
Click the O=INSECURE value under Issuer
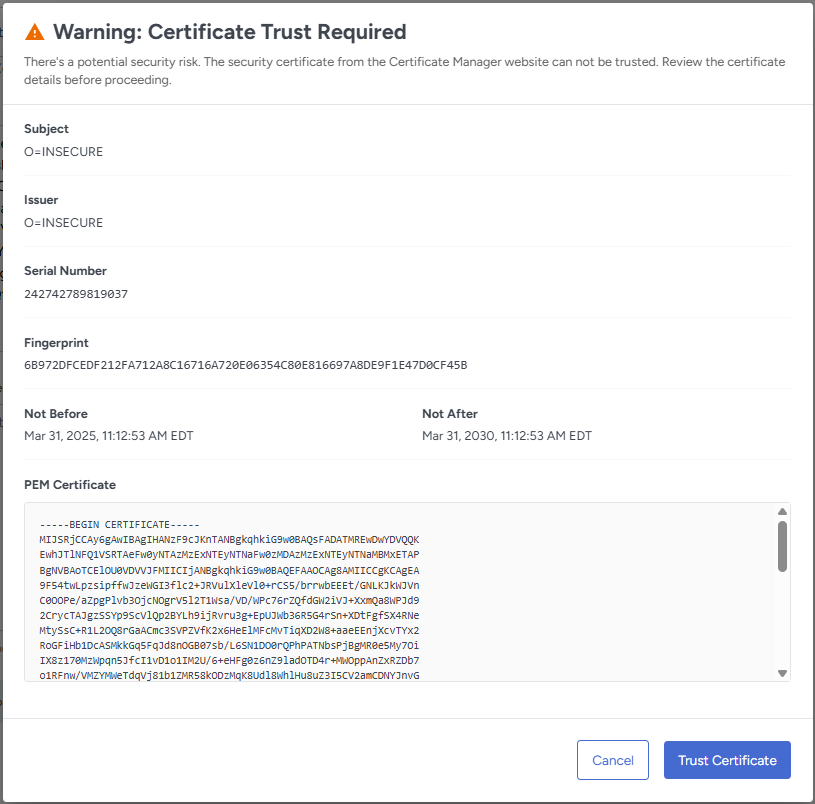click(x=63, y=223)
